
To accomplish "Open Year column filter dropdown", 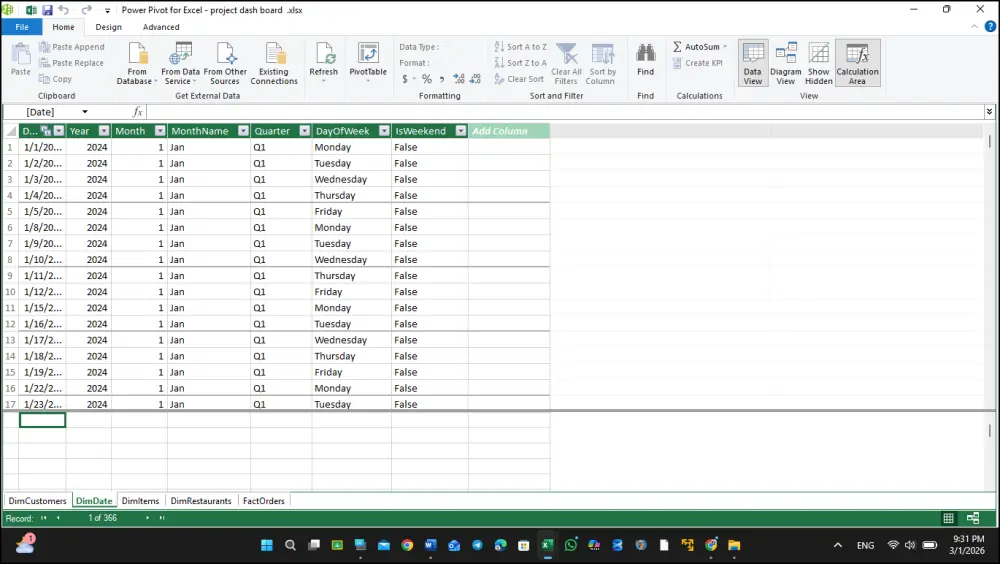I will pos(103,131).
